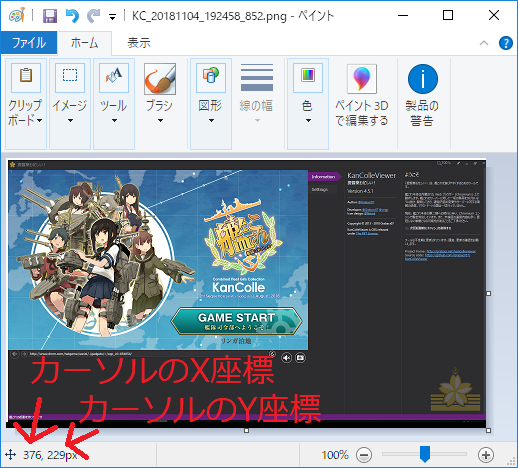Click the zoom out minus button
Screen dimensions: 518x468
coord(364,455)
